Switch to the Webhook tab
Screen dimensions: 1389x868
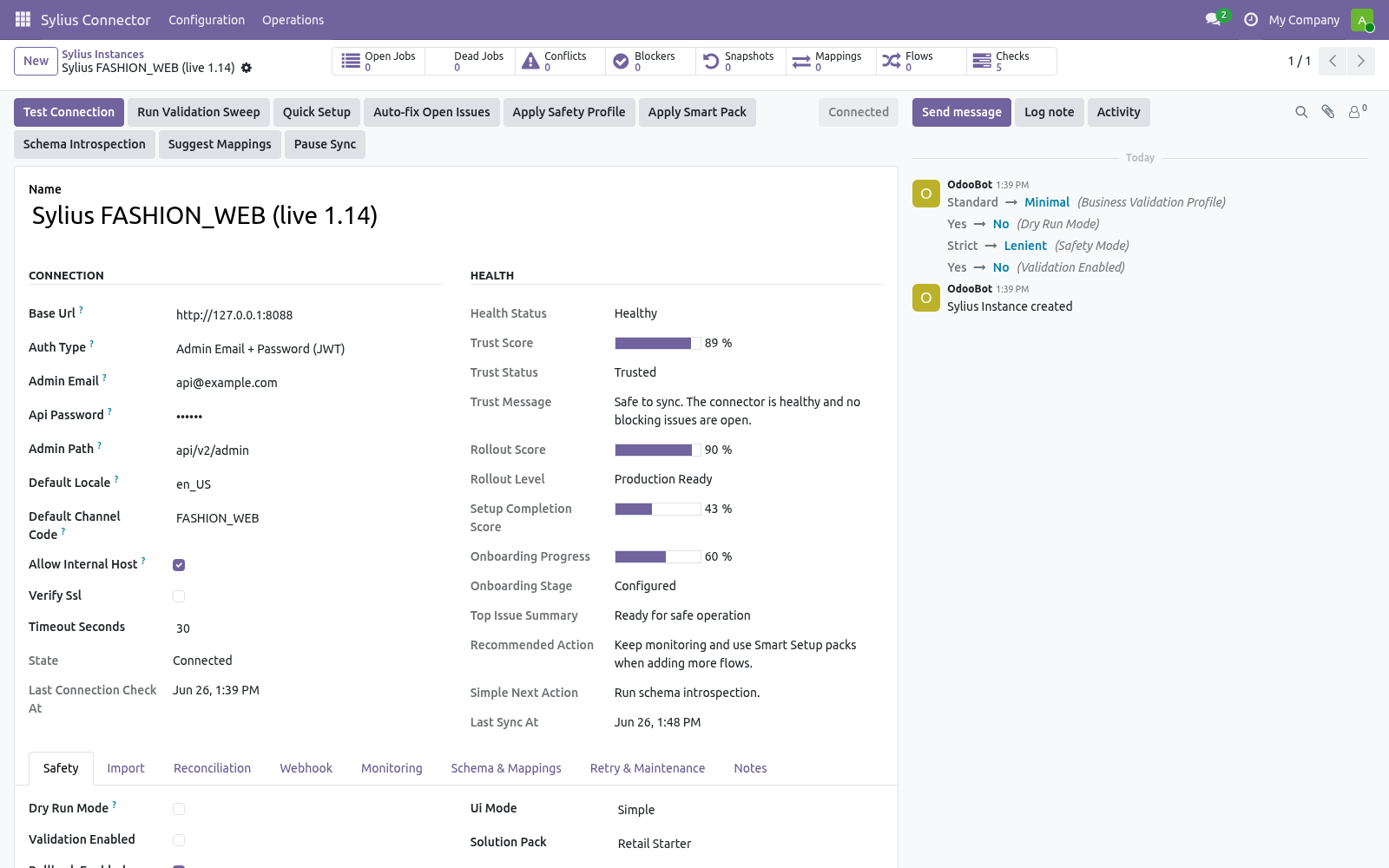(x=306, y=768)
